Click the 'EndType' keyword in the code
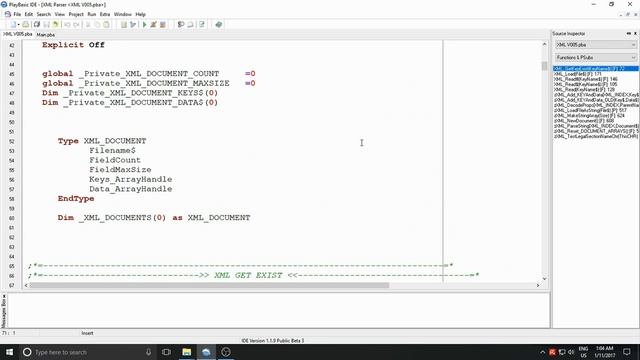This screenshot has width=640, height=360. point(76,199)
